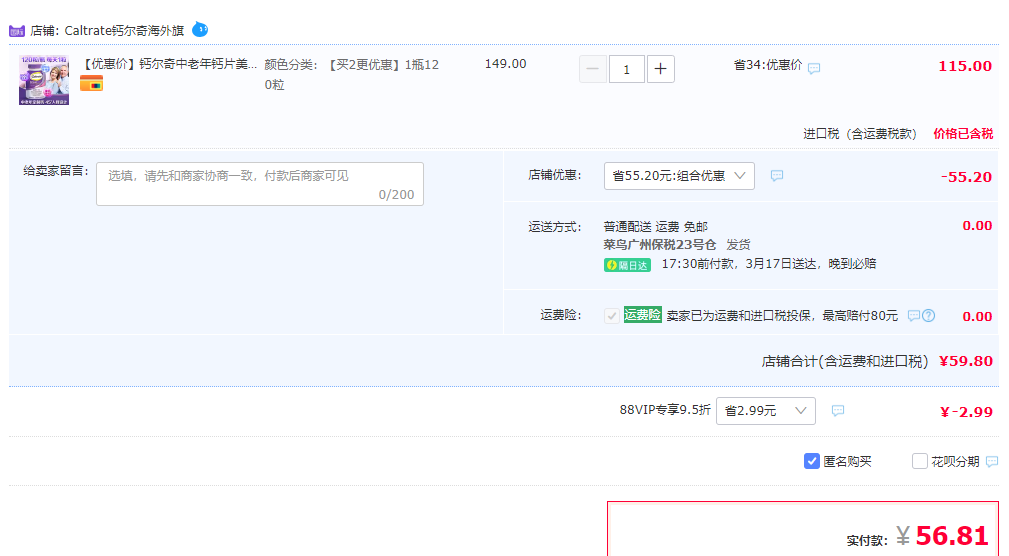Click the info bubble next to 花呗分期
This screenshot has width=1009, height=556.
coord(992,461)
